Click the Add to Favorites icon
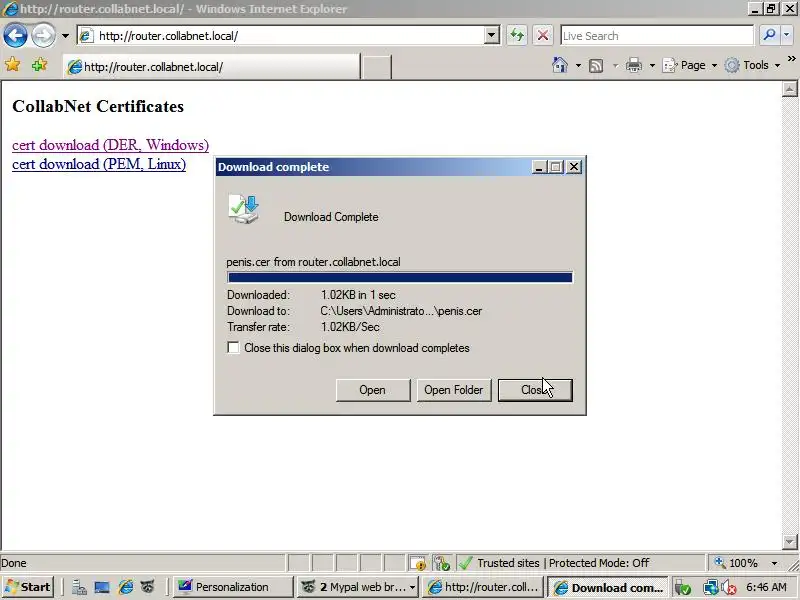Screen dimensions: 800x600 tap(39, 65)
